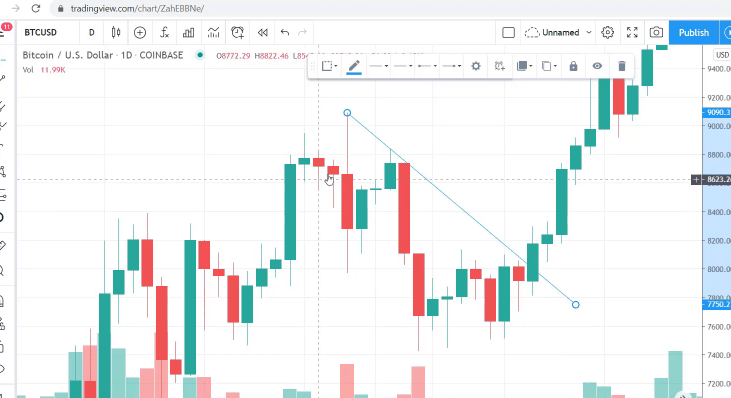
Task: Expand the arrow next to Unnamed layout
Action: coord(589,33)
